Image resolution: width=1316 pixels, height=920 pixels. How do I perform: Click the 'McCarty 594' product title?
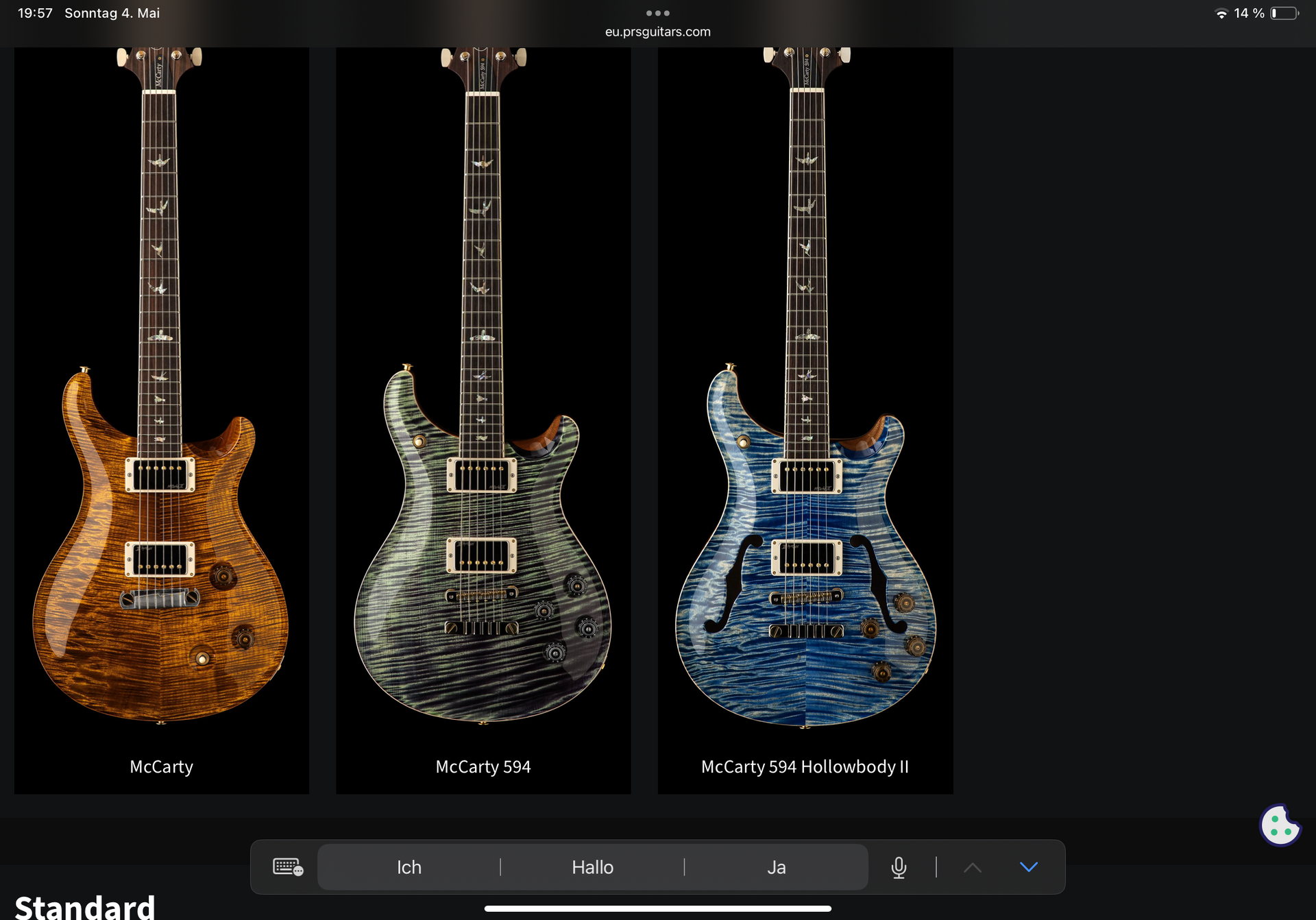[x=483, y=766]
